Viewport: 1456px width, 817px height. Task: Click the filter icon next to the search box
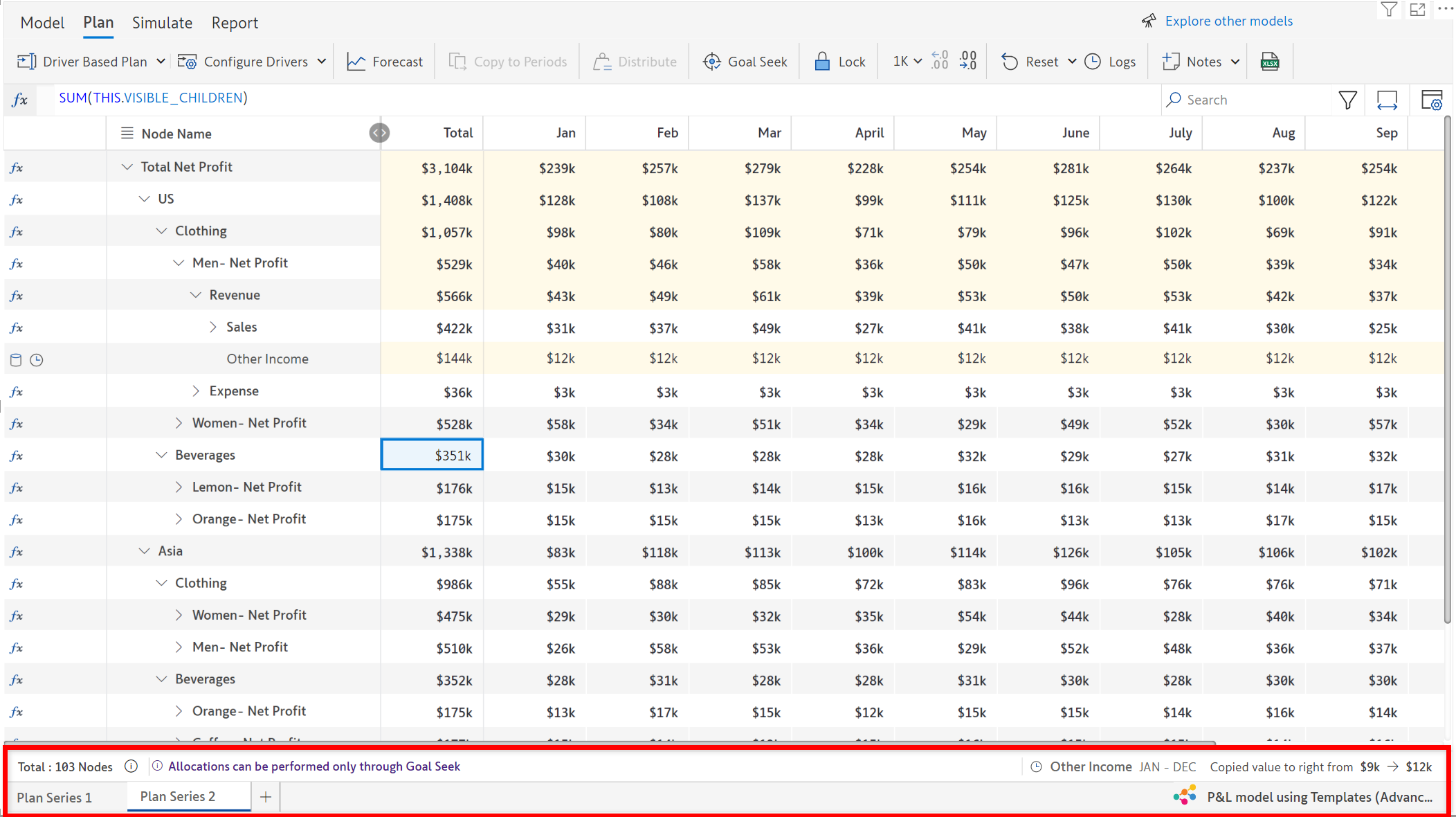1347,100
